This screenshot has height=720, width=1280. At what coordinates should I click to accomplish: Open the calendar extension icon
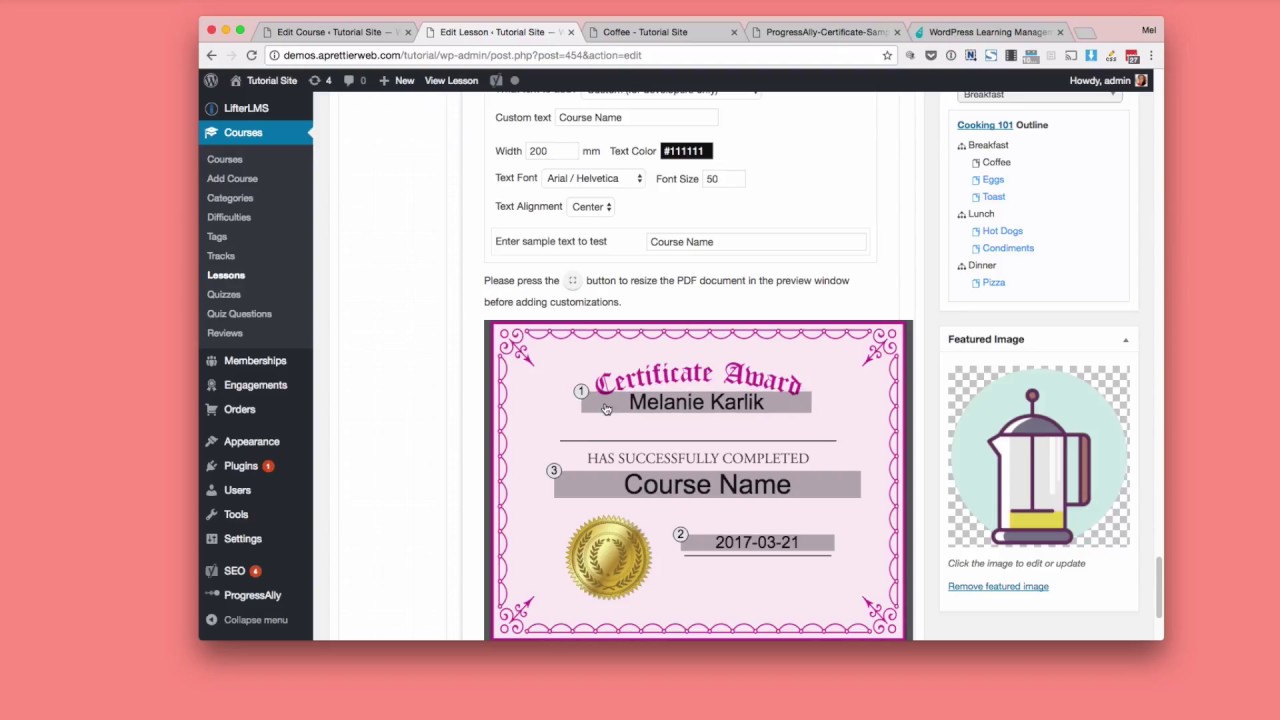click(x=1131, y=56)
